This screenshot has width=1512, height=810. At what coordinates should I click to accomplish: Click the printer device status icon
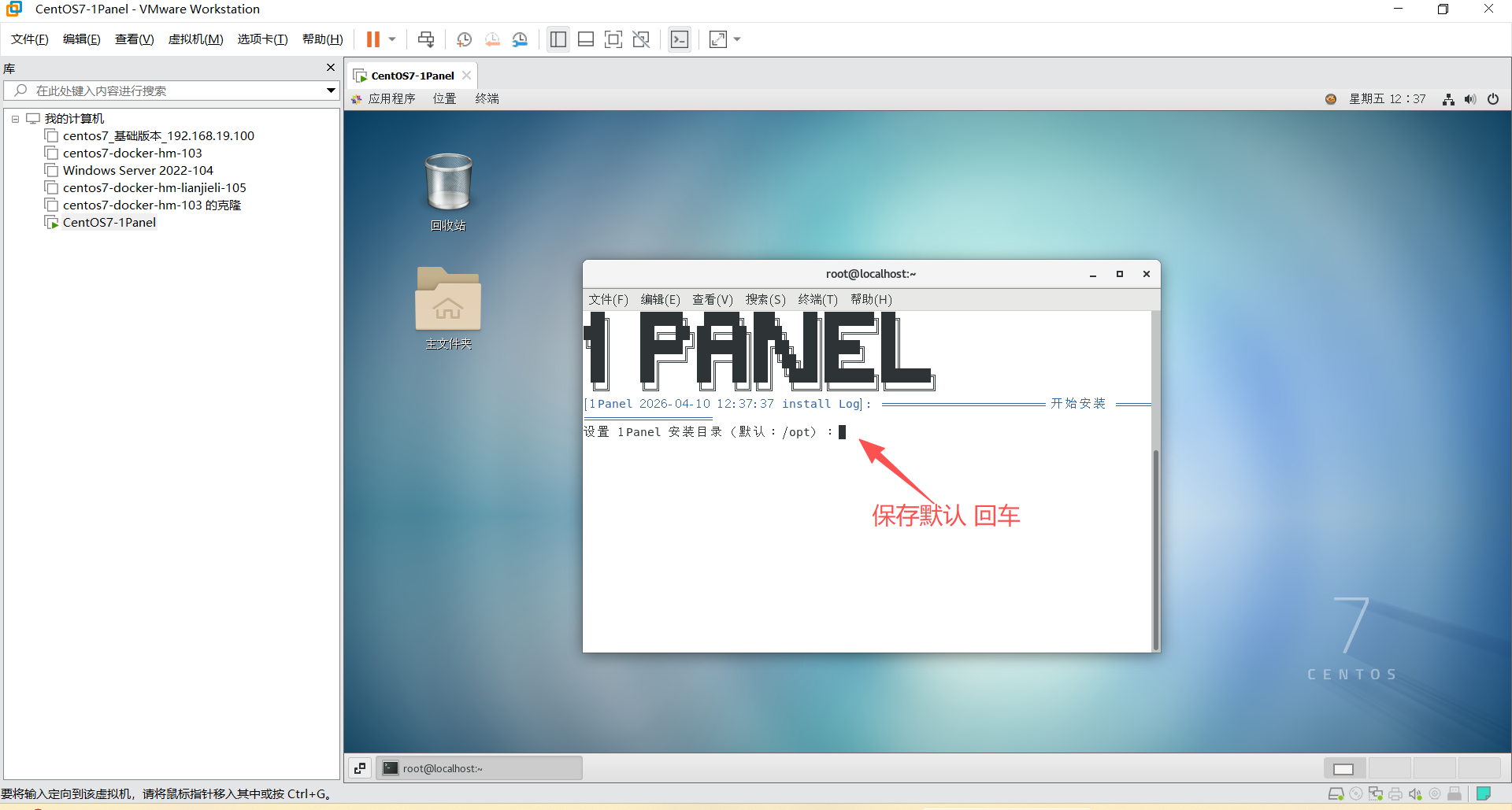click(x=1395, y=793)
